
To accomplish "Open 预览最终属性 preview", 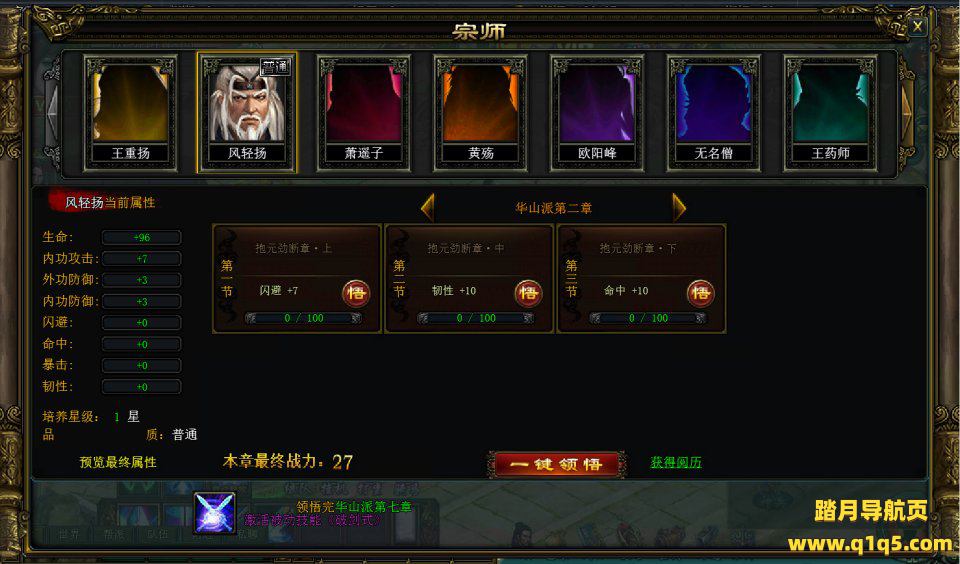I will pyautogui.click(x=118, y=462).
